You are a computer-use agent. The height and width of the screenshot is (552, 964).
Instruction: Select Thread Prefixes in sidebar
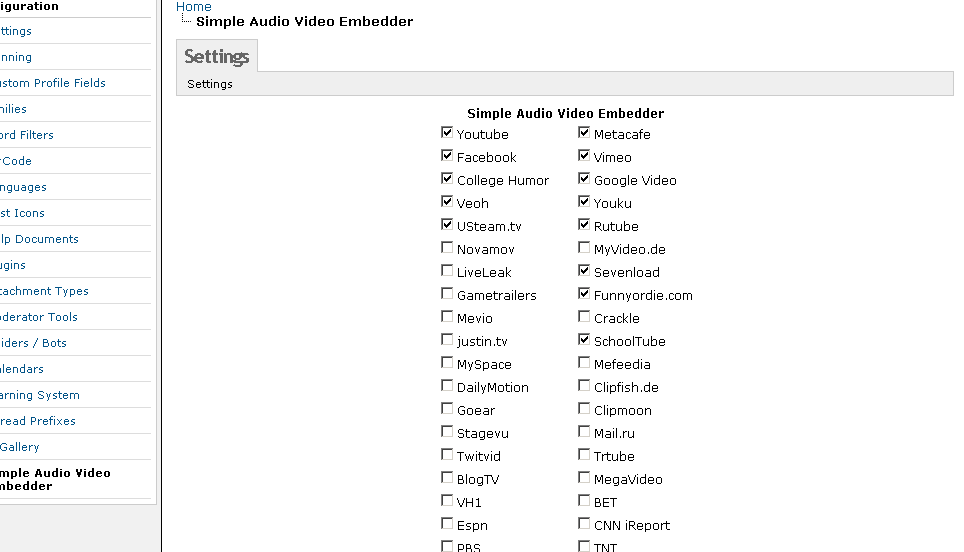click(37, 421)
